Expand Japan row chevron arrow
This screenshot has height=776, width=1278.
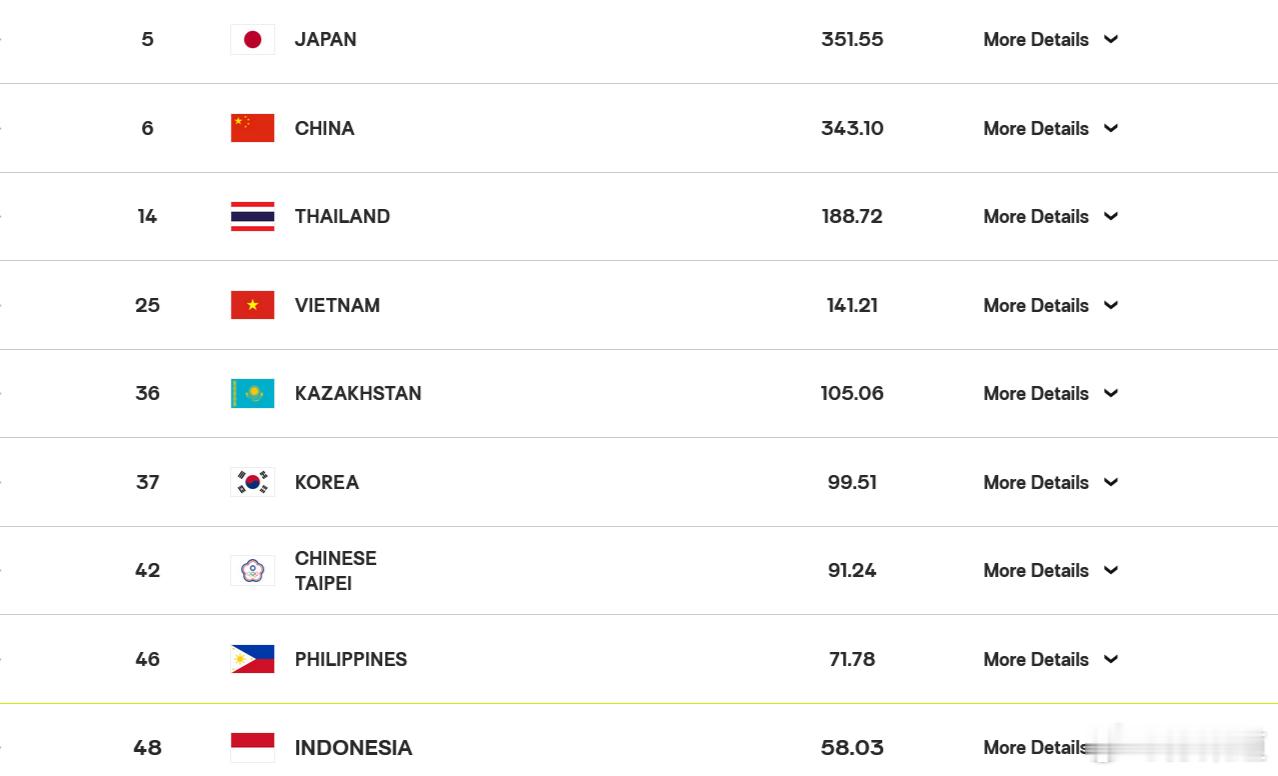point(1110,40)
